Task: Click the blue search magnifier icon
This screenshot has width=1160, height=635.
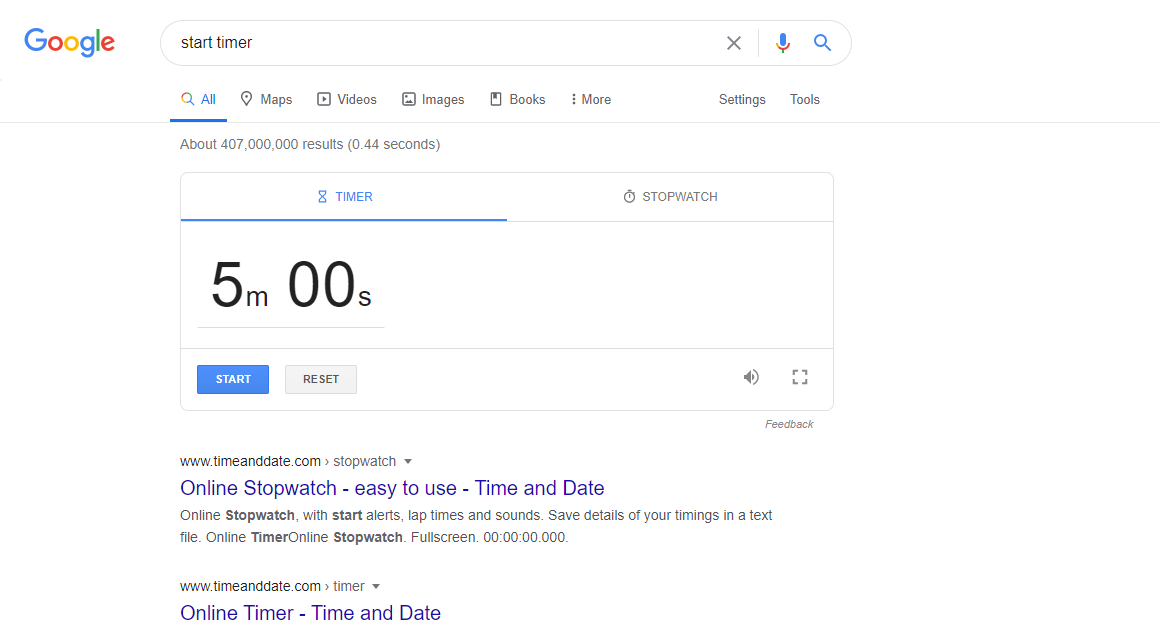Action: pos(822,43)
